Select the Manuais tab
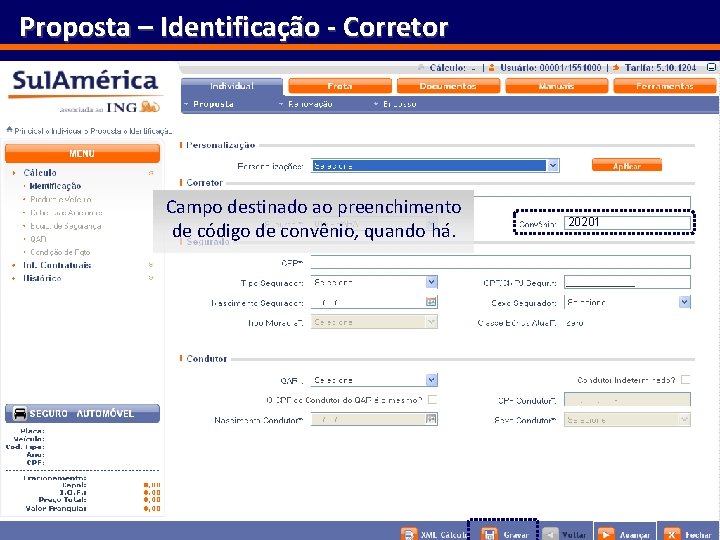720x540 pixels. tap(557, 86)
